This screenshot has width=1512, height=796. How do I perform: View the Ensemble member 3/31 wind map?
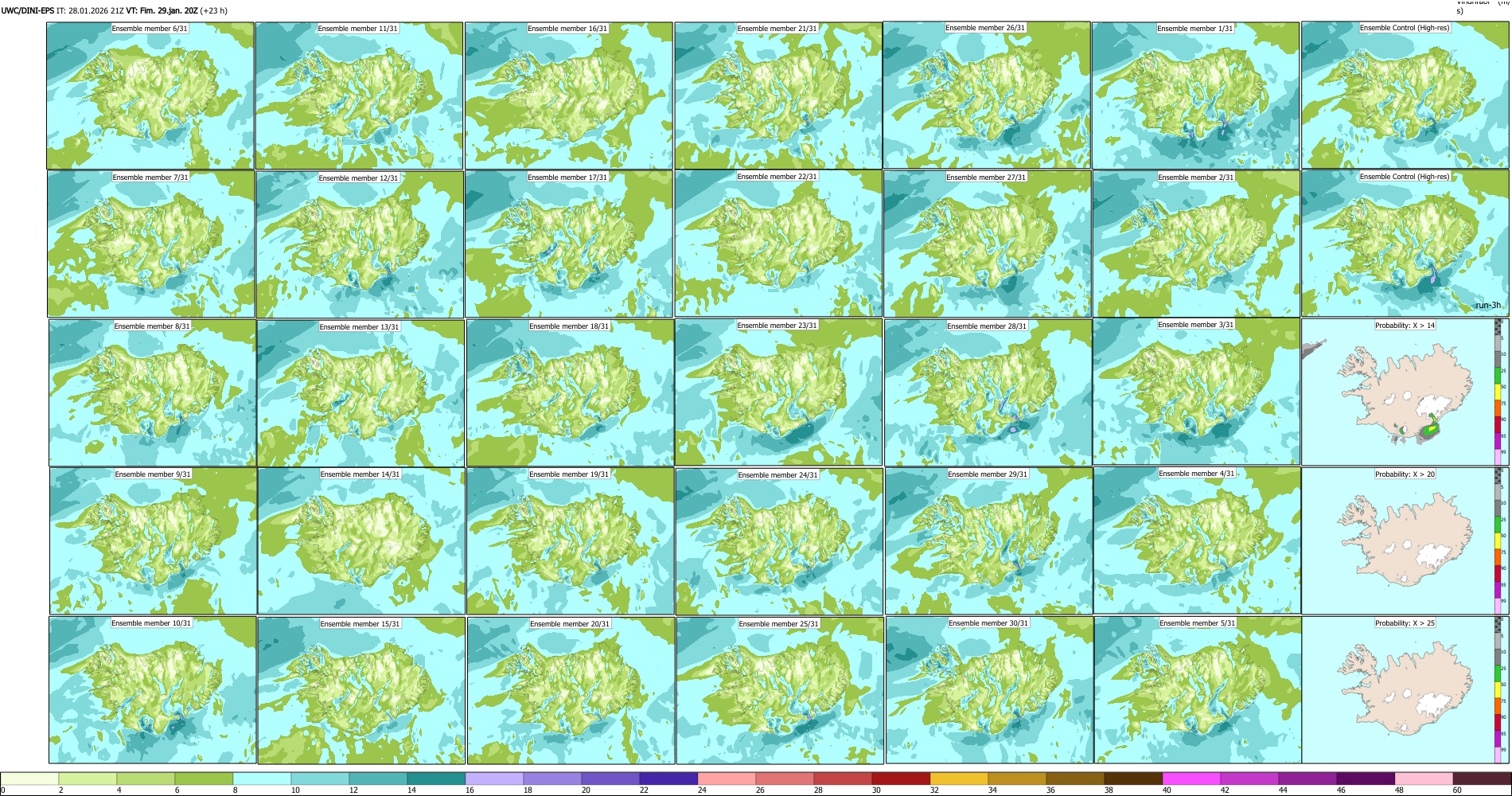tap(1197, 392)
